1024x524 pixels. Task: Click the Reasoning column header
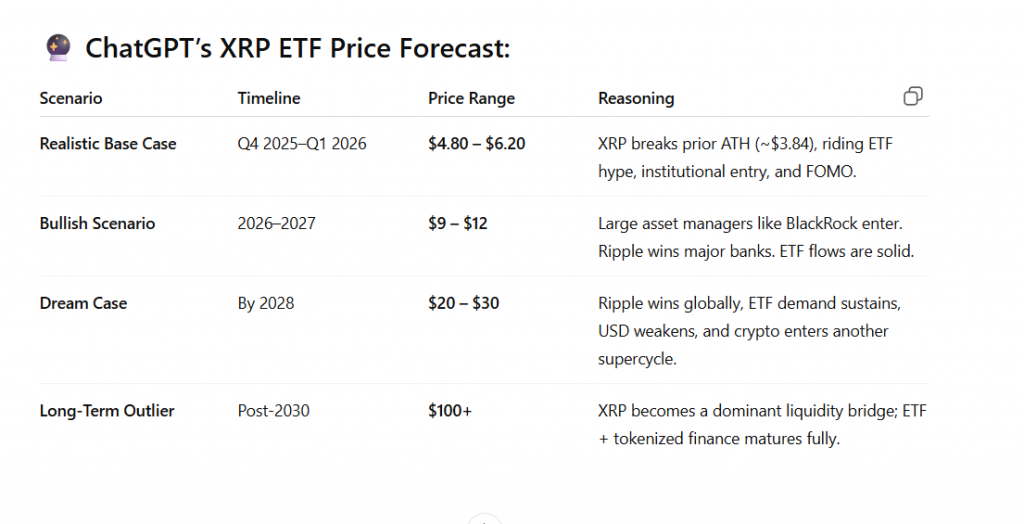point(636,98)
